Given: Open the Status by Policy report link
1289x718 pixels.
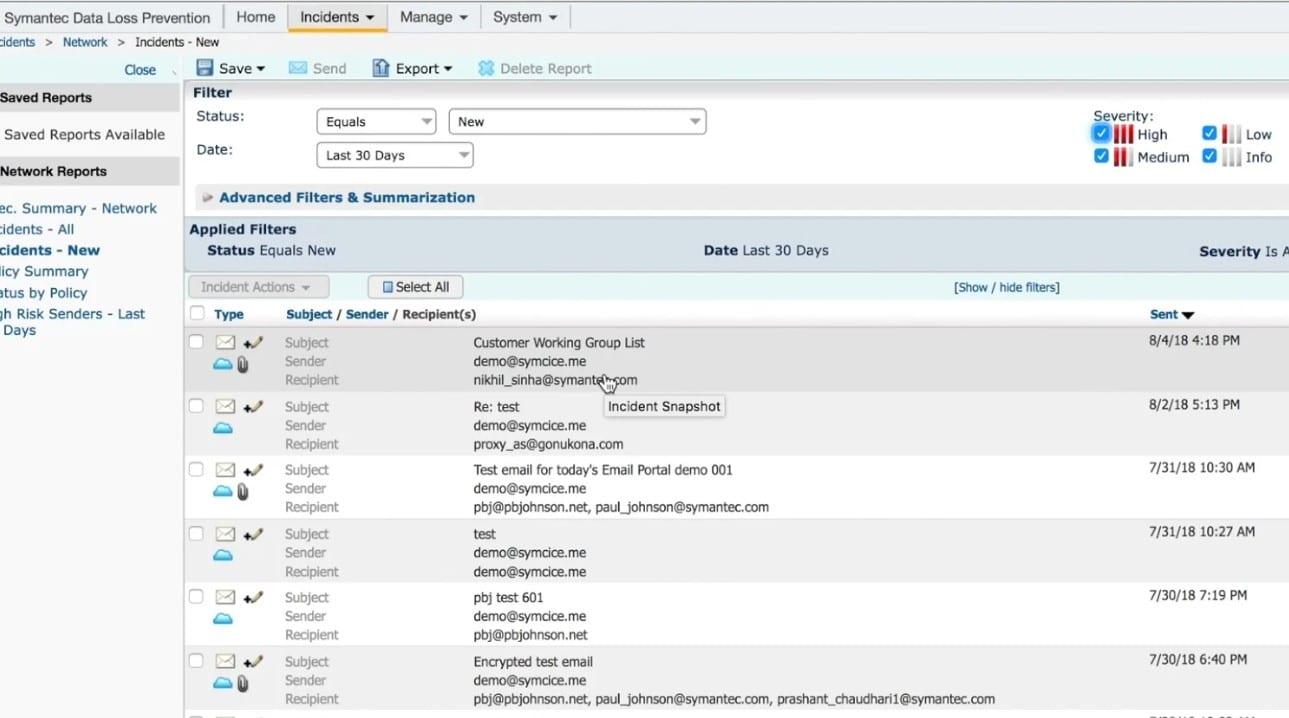Looking at the screenshot, I should click(x=44, y=292).
